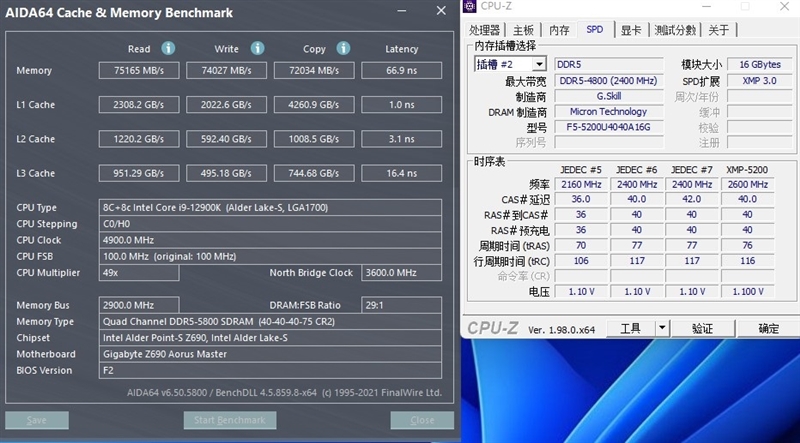Click the Copy info icon in AIDA64

(343, 48)
